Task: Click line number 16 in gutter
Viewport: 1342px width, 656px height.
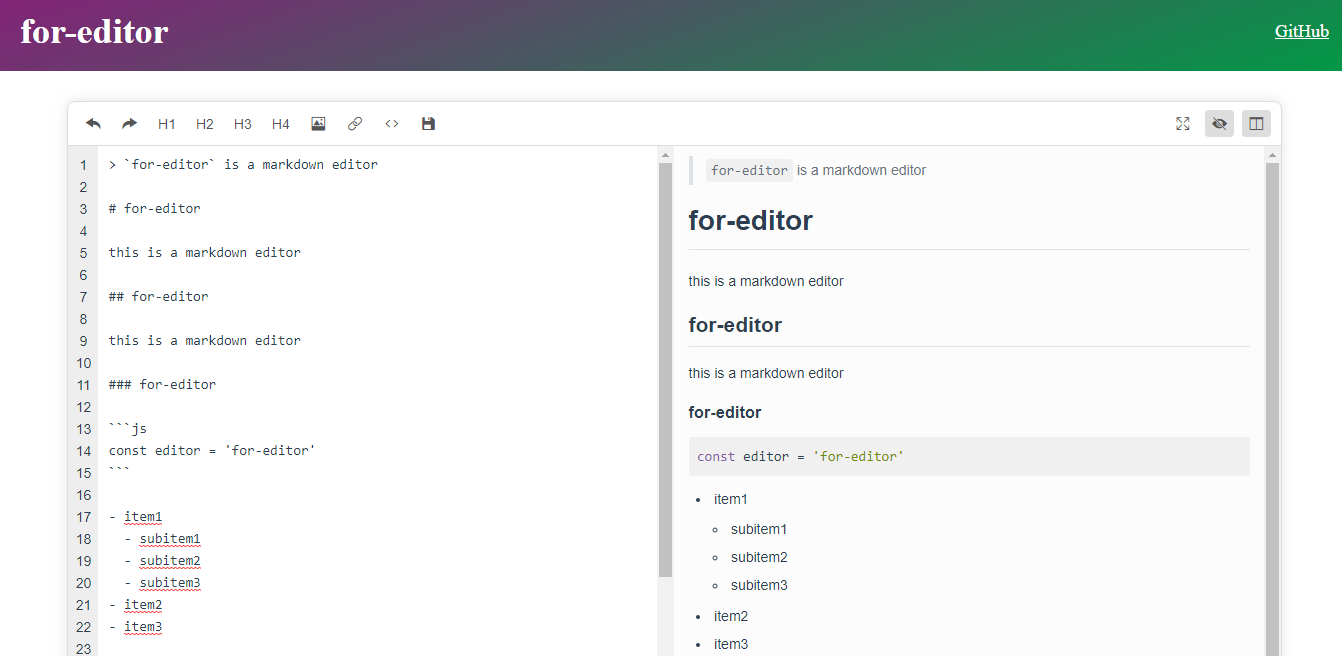Action: (83, 495)
